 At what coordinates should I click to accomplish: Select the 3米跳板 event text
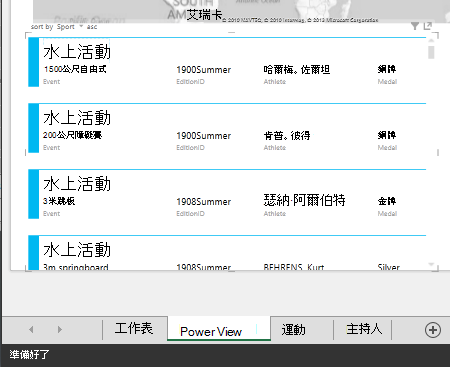(x=59, y=201)
